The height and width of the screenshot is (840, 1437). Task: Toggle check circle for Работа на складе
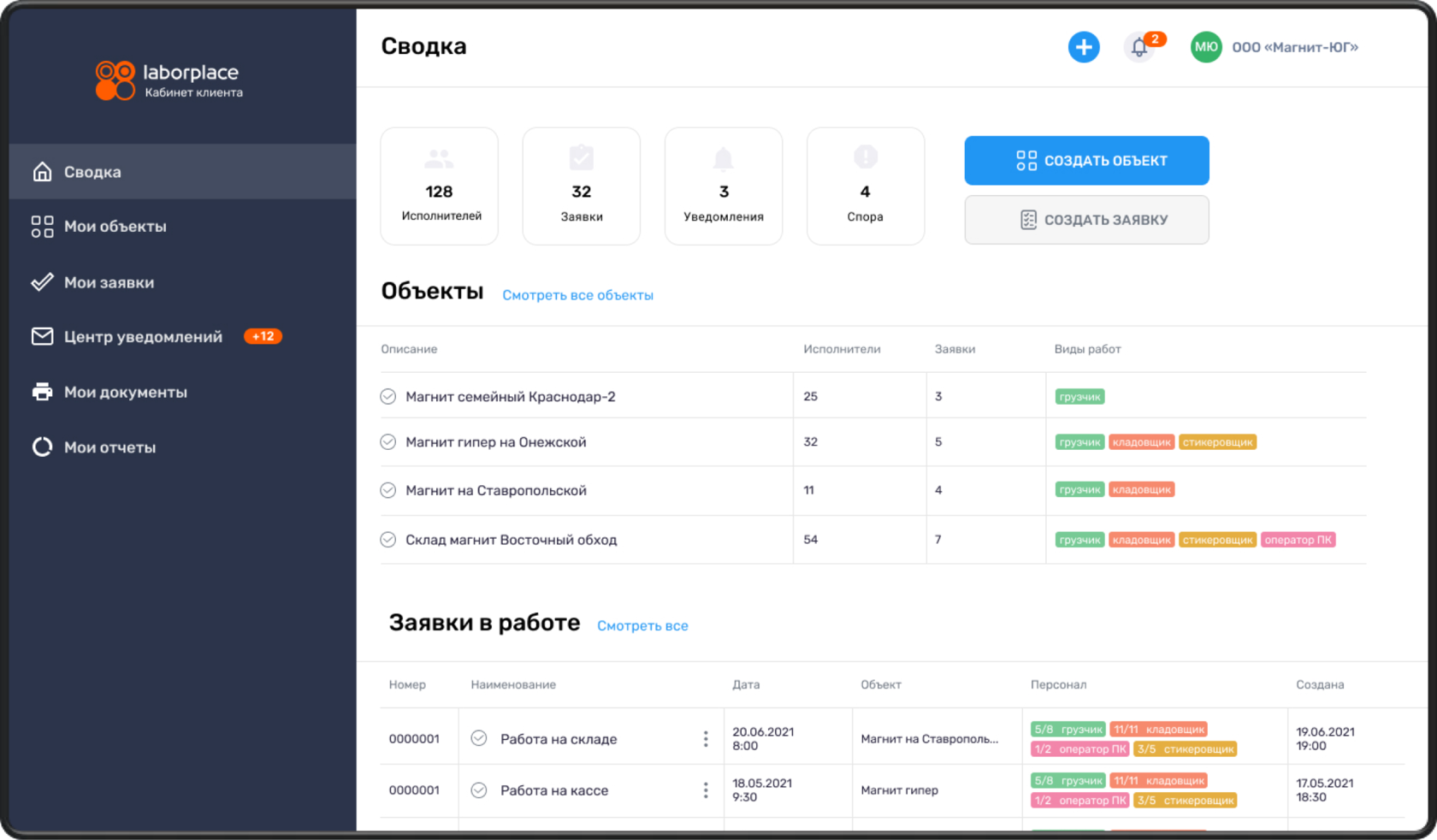pyautogui.click(x=479, y=738)
